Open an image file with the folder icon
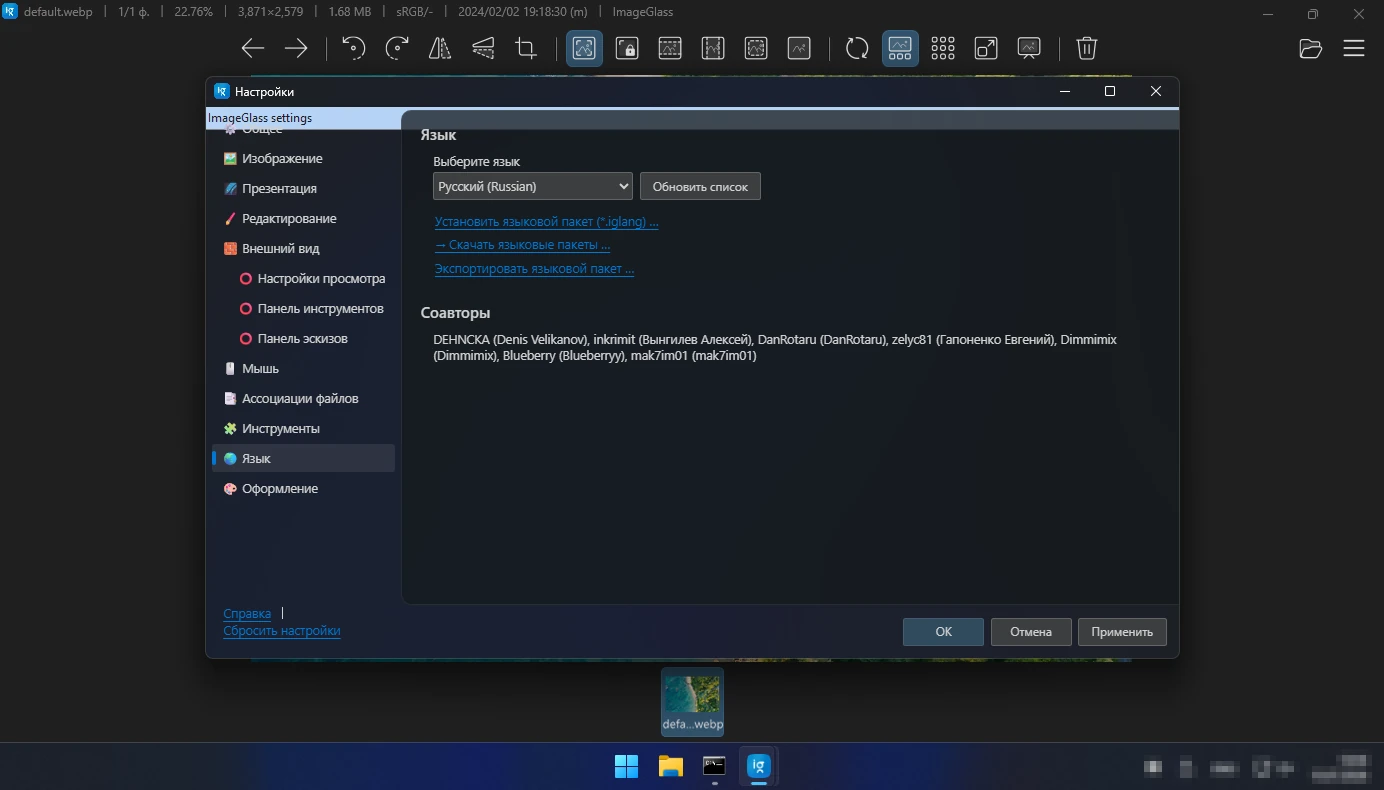 tap(1311, 48)
